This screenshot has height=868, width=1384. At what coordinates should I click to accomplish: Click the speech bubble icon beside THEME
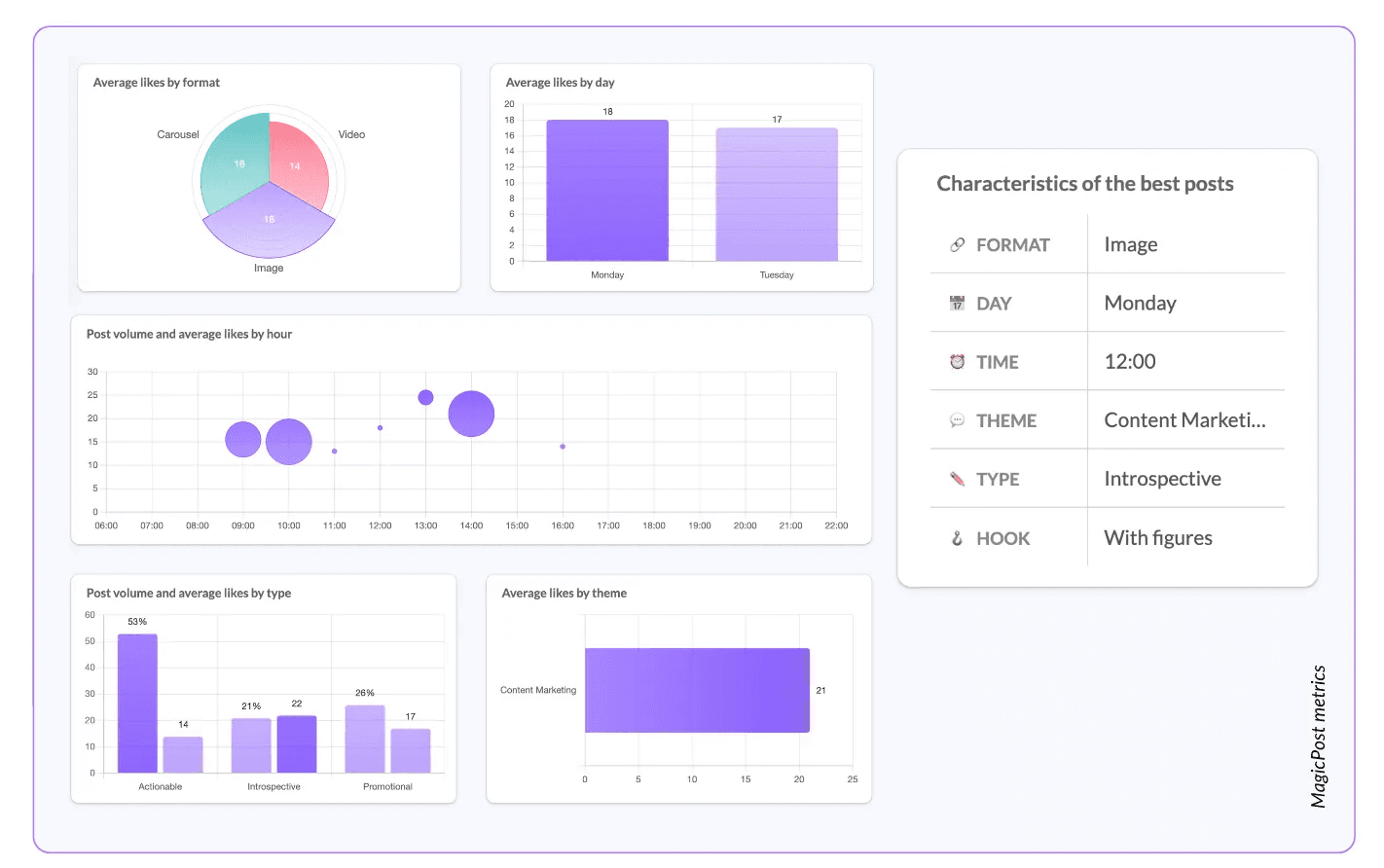pos(957,420)
